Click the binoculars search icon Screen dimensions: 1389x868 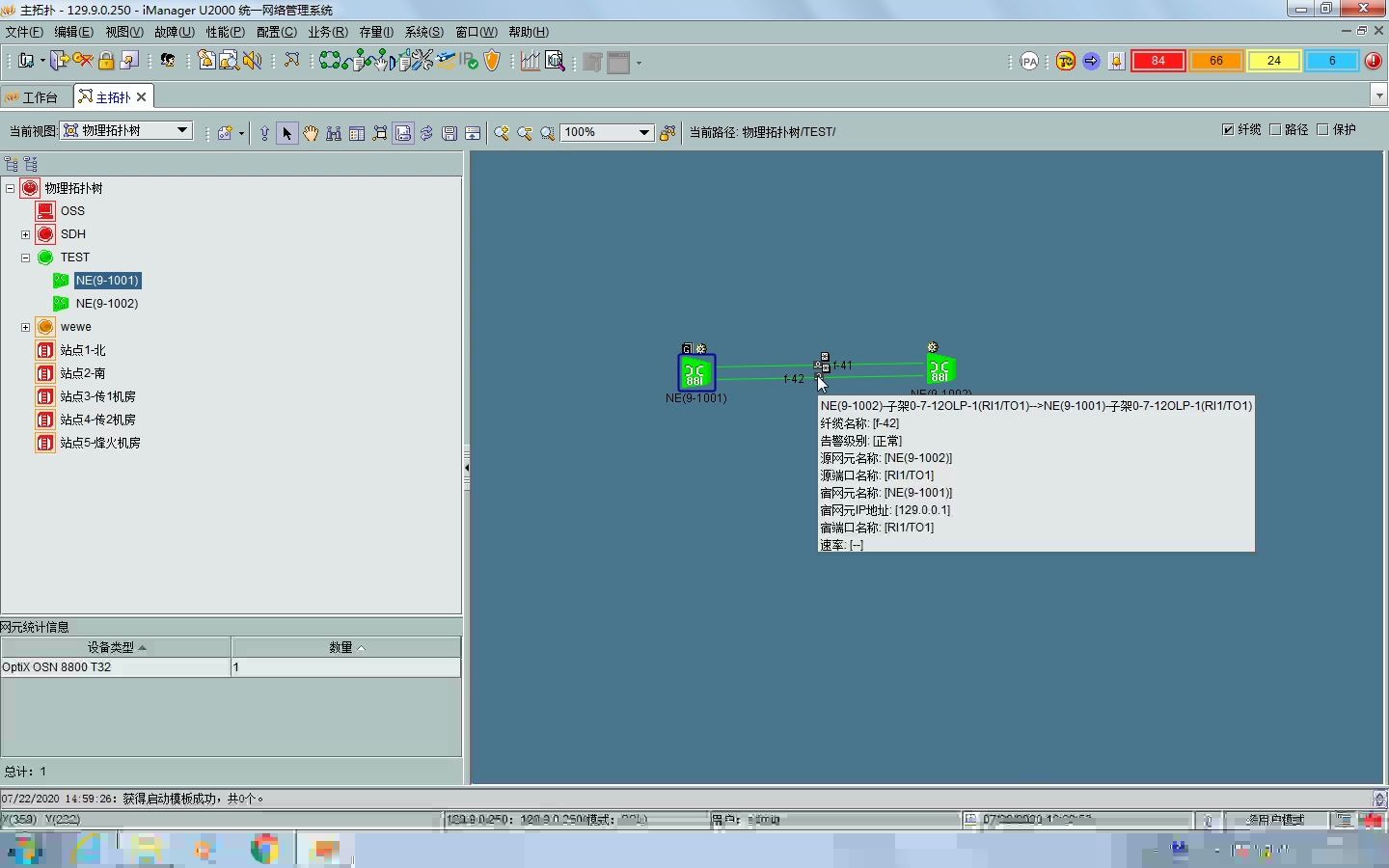334,133
